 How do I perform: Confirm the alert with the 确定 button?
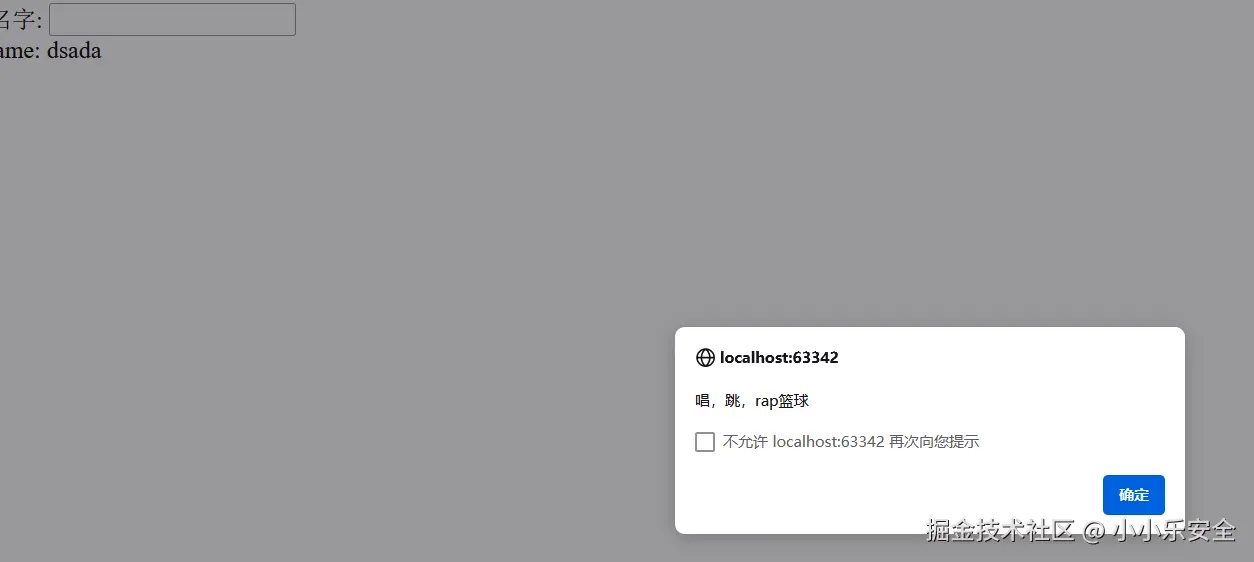pos(1134,495)
